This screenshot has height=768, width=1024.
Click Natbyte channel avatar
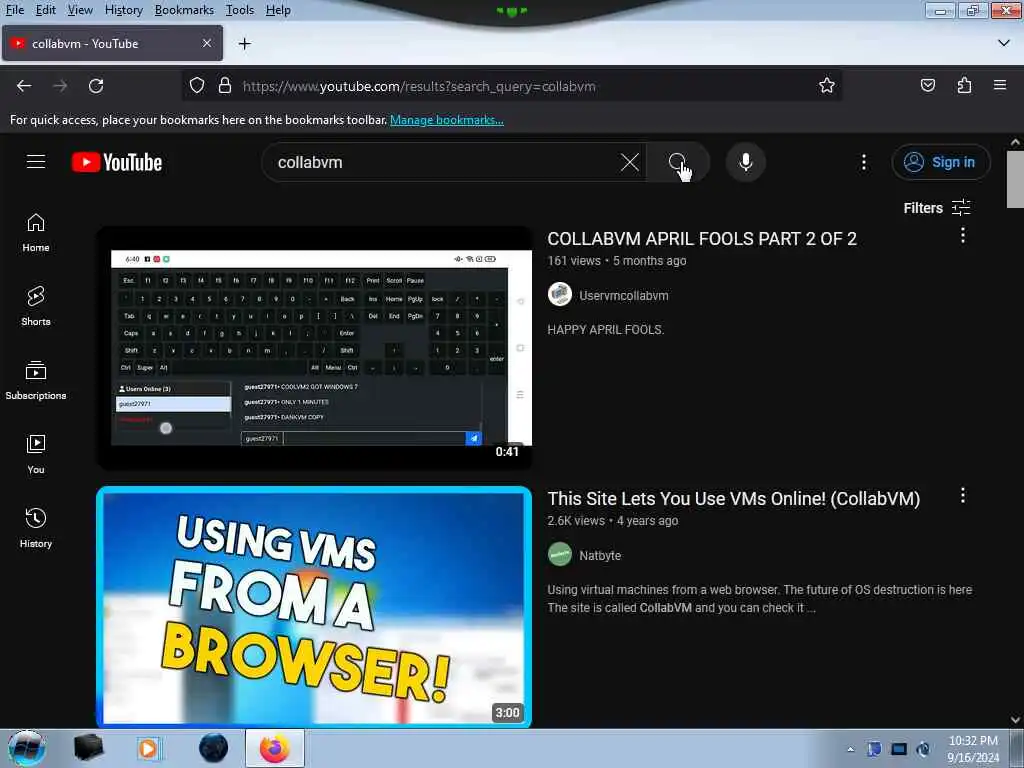point(560,554)
